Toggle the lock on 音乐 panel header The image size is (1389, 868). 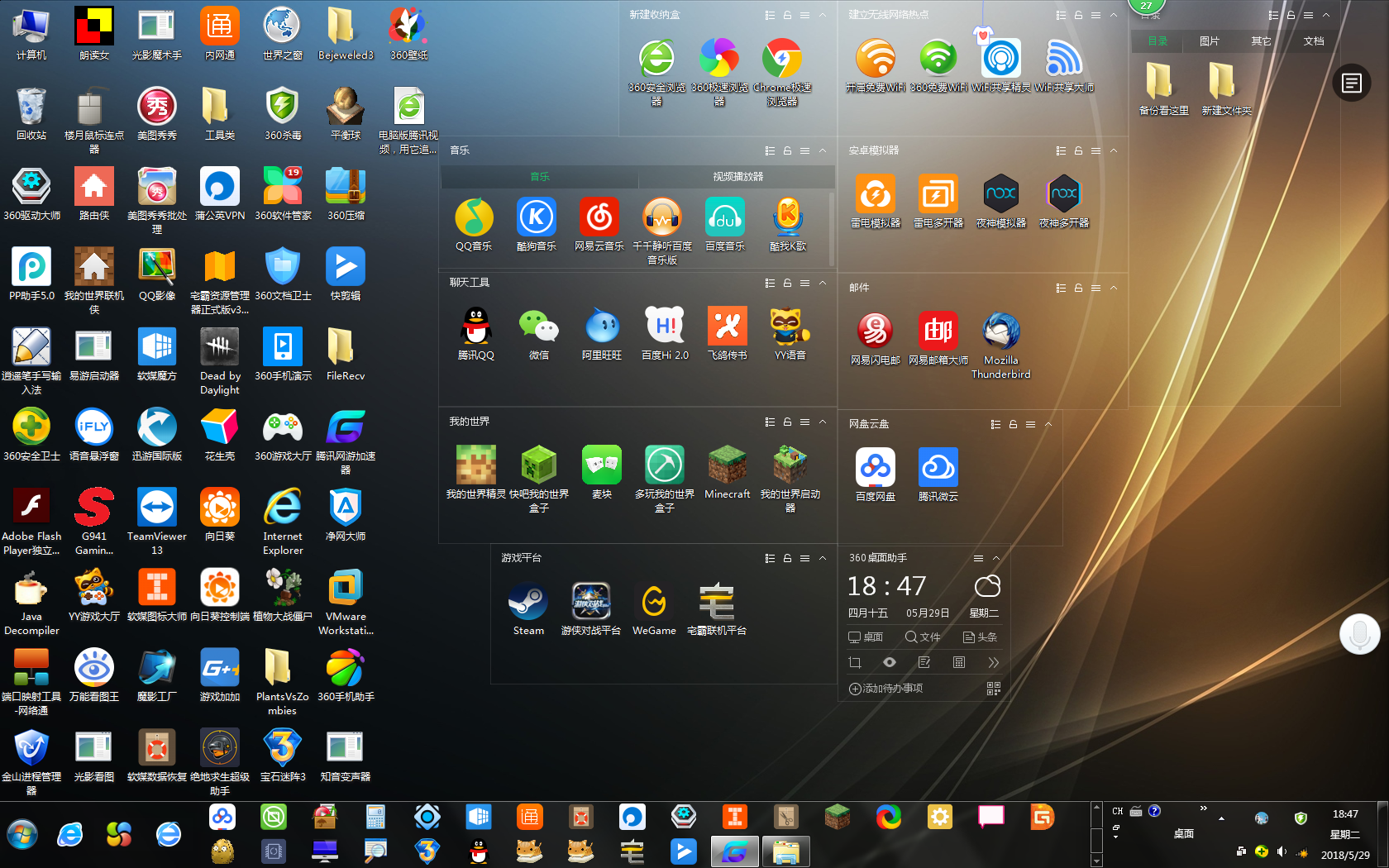pyautogui.click(x=787, y=150)
